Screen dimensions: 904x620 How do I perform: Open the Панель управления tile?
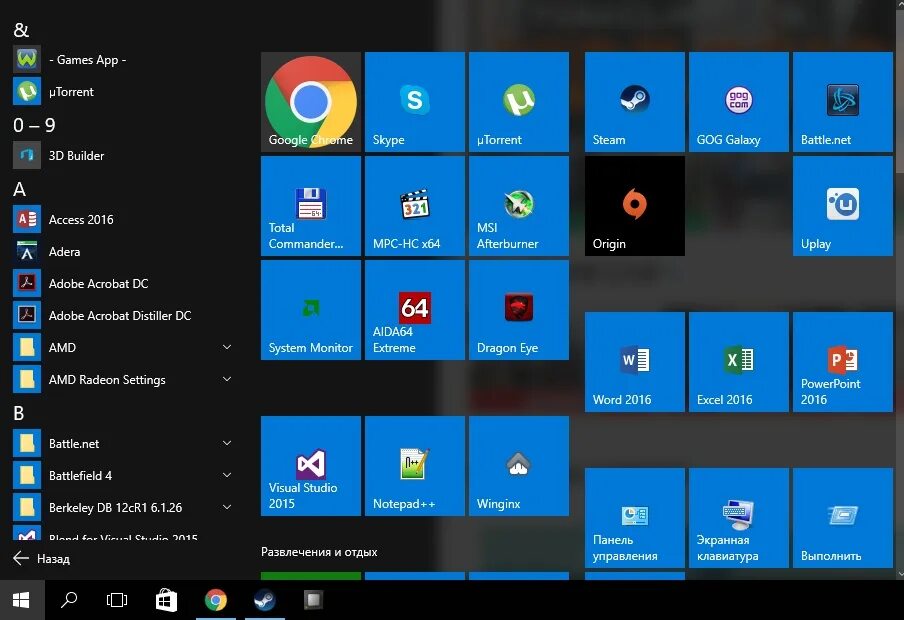tap(635, 518)
